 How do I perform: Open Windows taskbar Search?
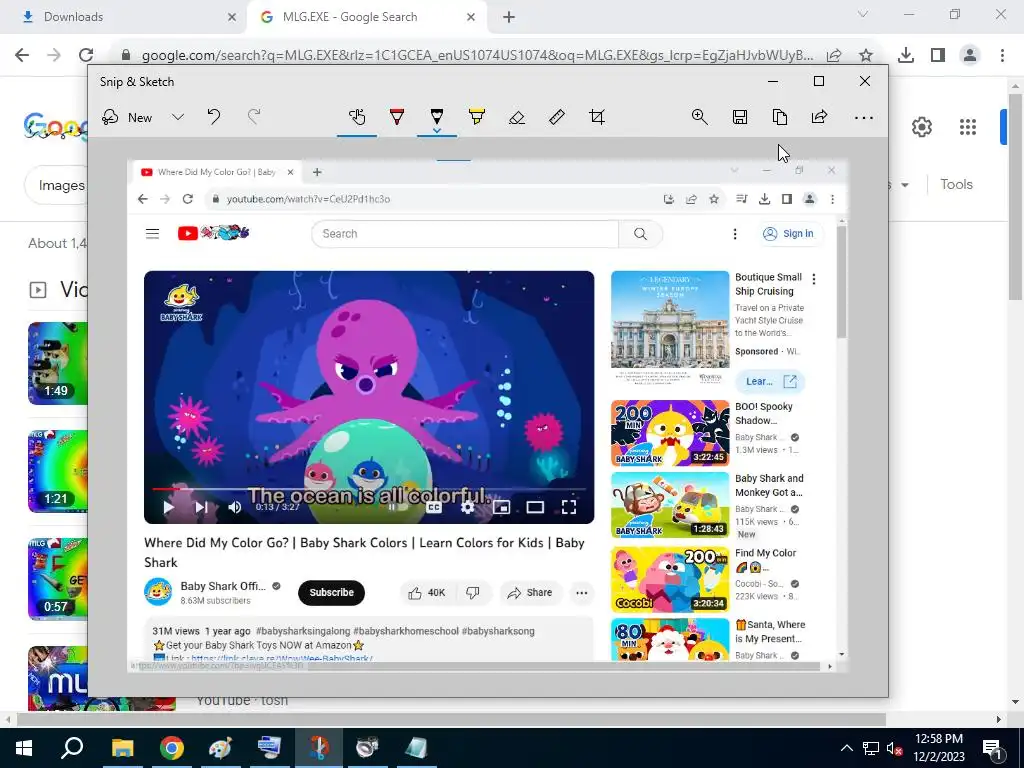click(72, 748)
